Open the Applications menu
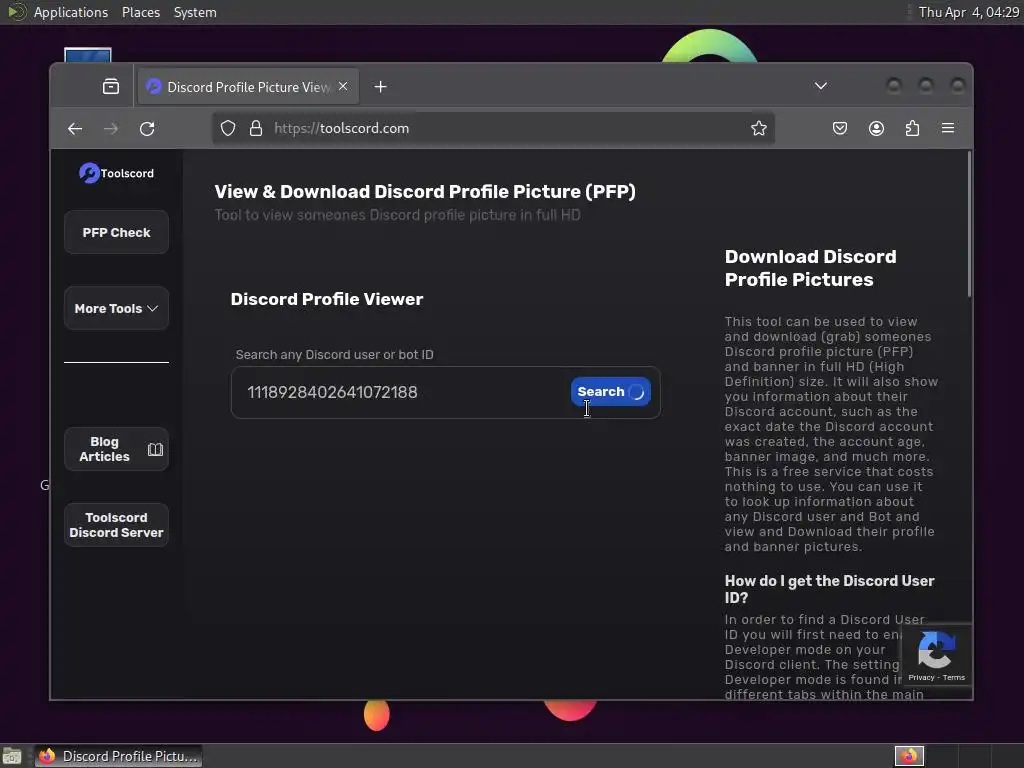This screenshot has height=768, width=1024. pyautogui.click(x=71, y=12)
